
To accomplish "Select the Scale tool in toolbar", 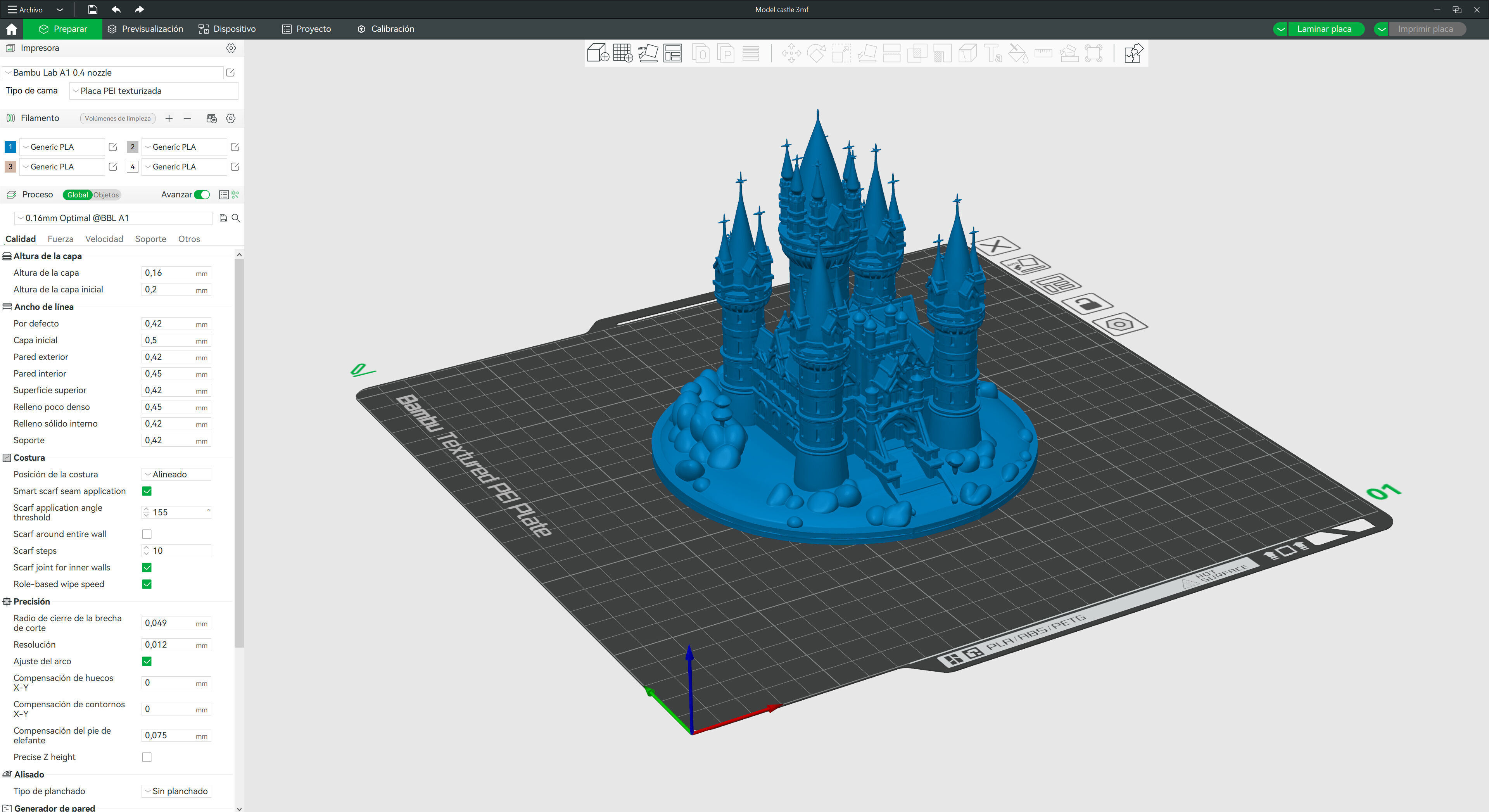I will pyautogui.click(x=841, y=53).
